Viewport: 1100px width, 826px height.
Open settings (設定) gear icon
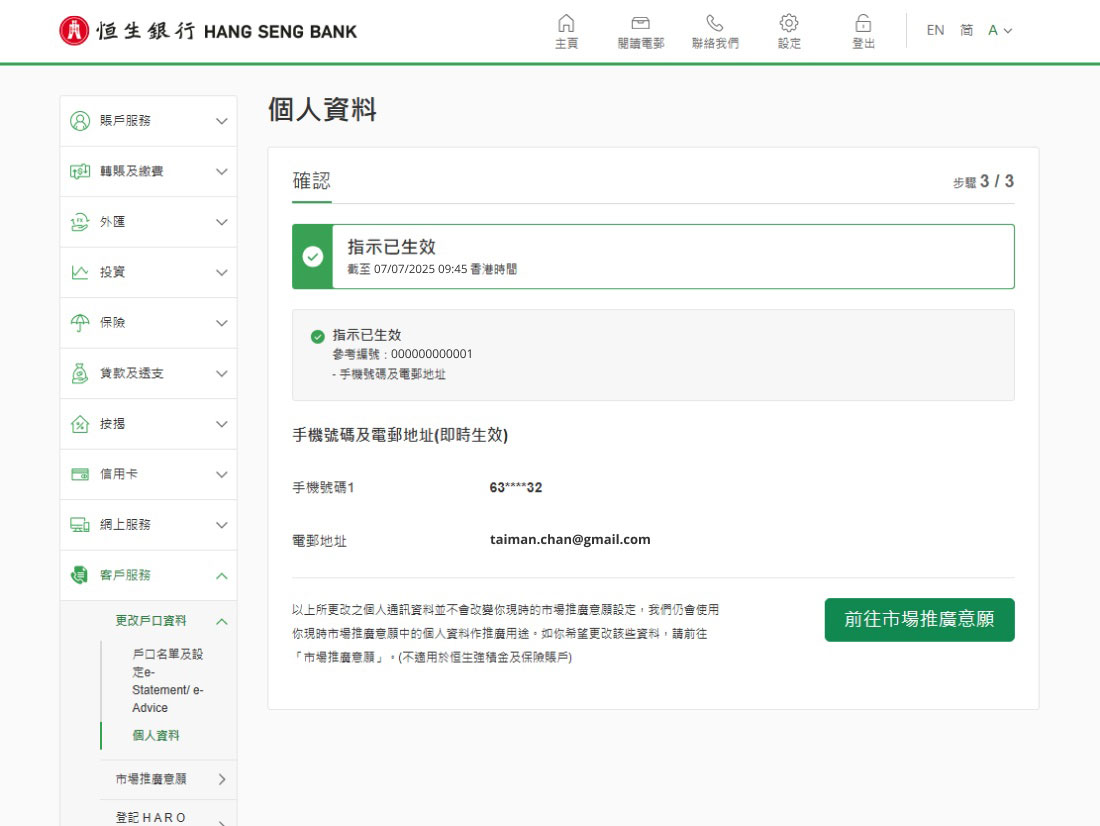789,24
